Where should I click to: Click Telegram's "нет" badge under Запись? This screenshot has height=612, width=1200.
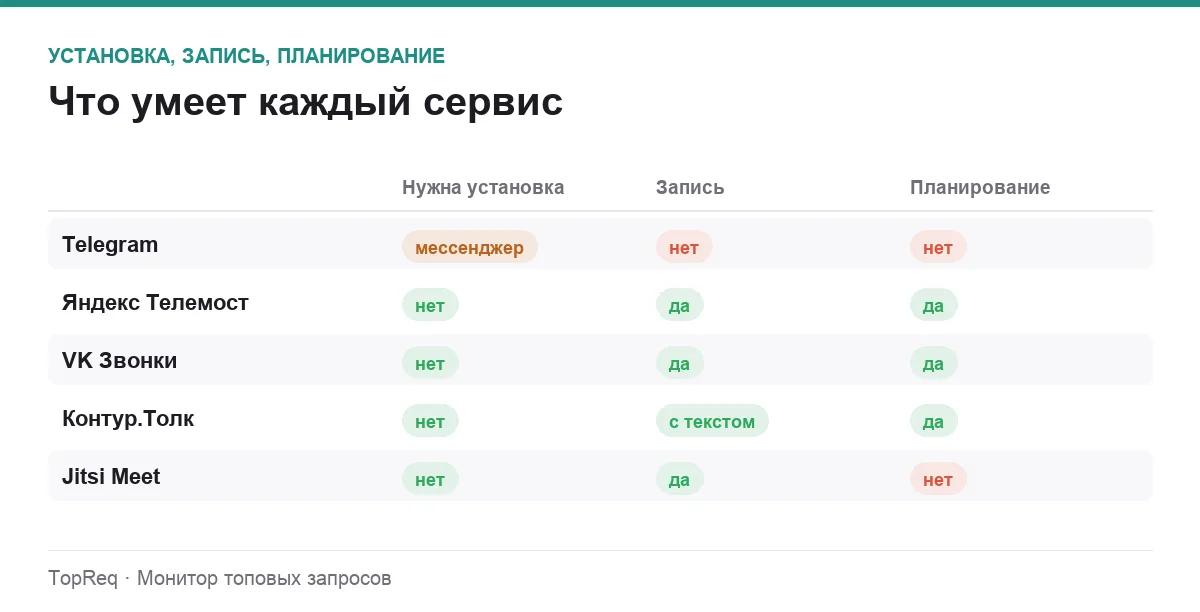[684, 247]
